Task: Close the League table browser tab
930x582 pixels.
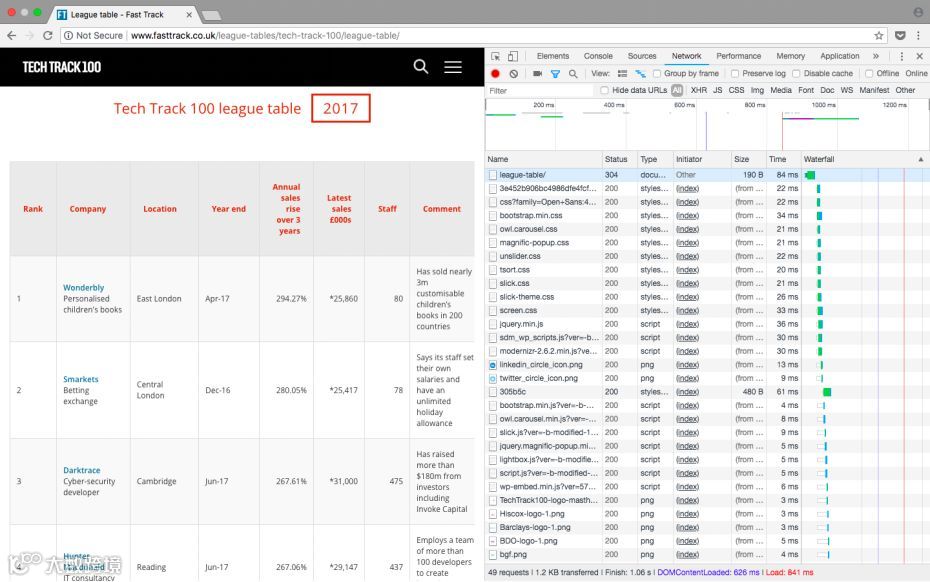Action: click(x=189, y=14)
